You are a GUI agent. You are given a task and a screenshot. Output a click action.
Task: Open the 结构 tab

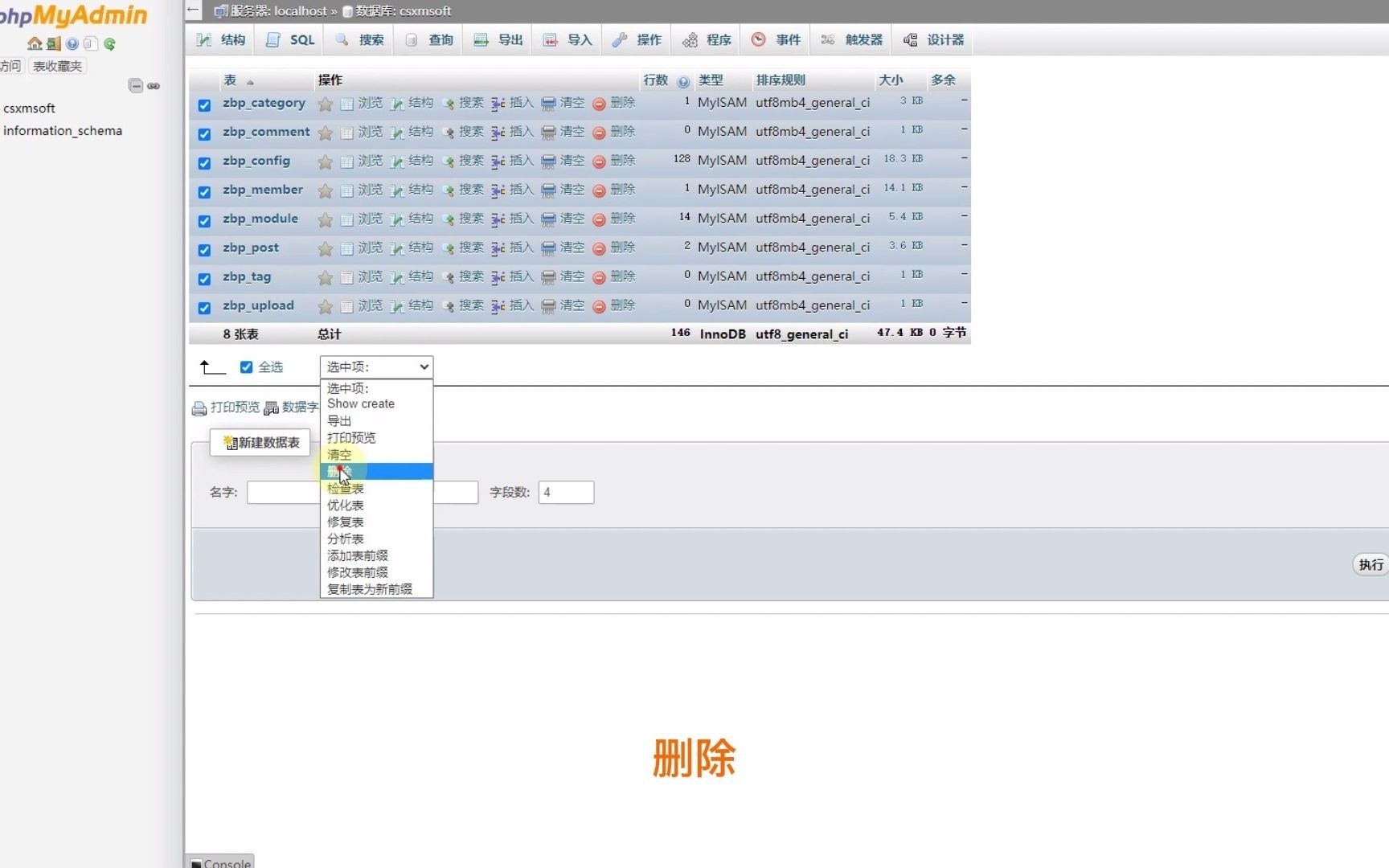pos(221,39)
